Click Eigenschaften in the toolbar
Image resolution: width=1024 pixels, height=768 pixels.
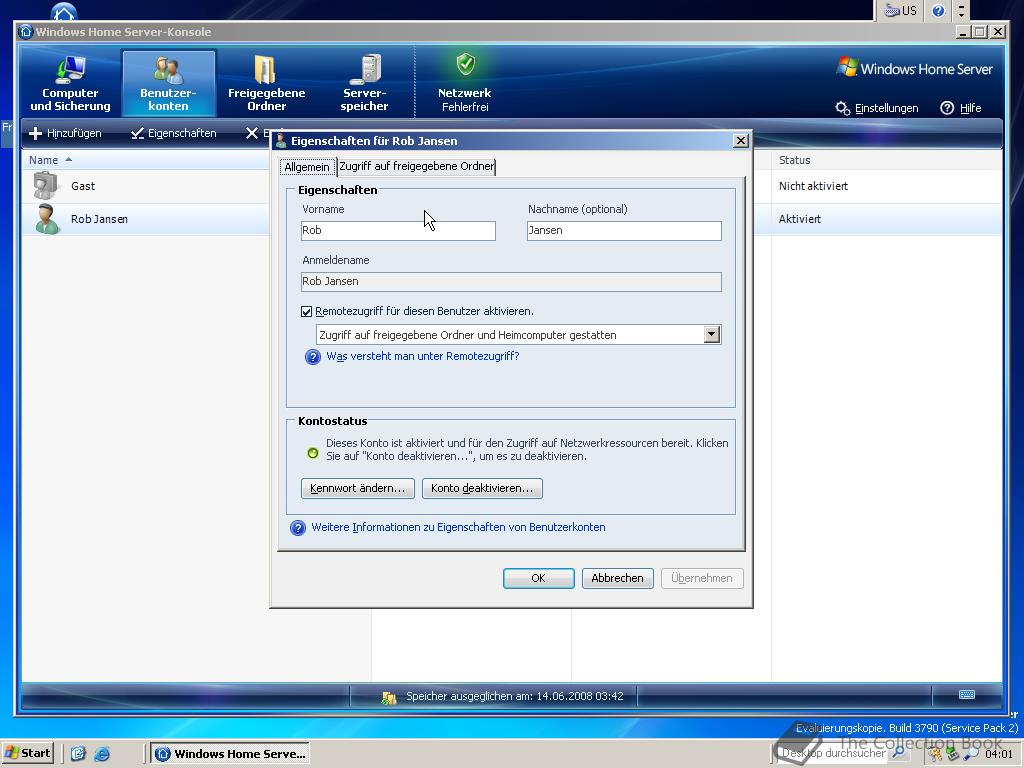click(173, 133)
